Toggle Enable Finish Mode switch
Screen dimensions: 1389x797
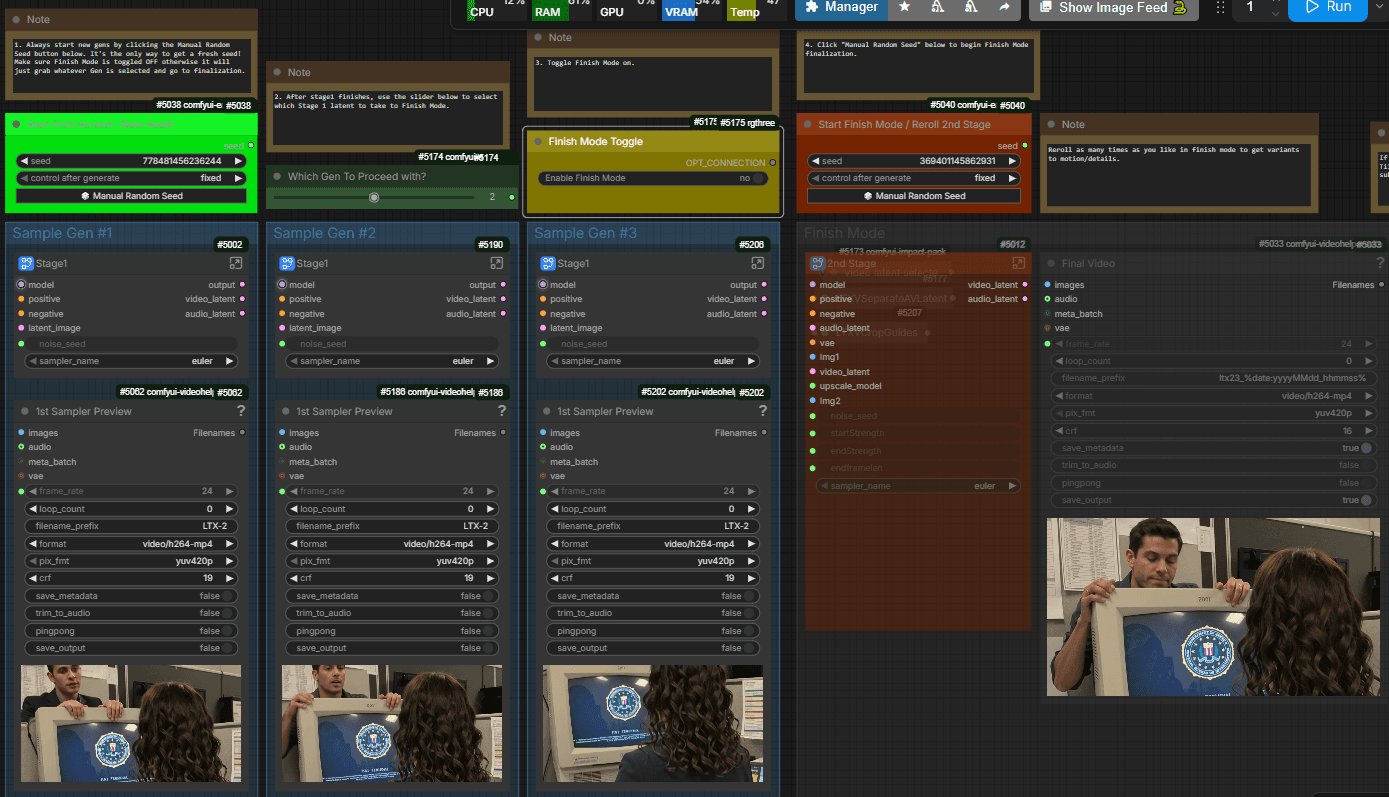click(759, 178)
